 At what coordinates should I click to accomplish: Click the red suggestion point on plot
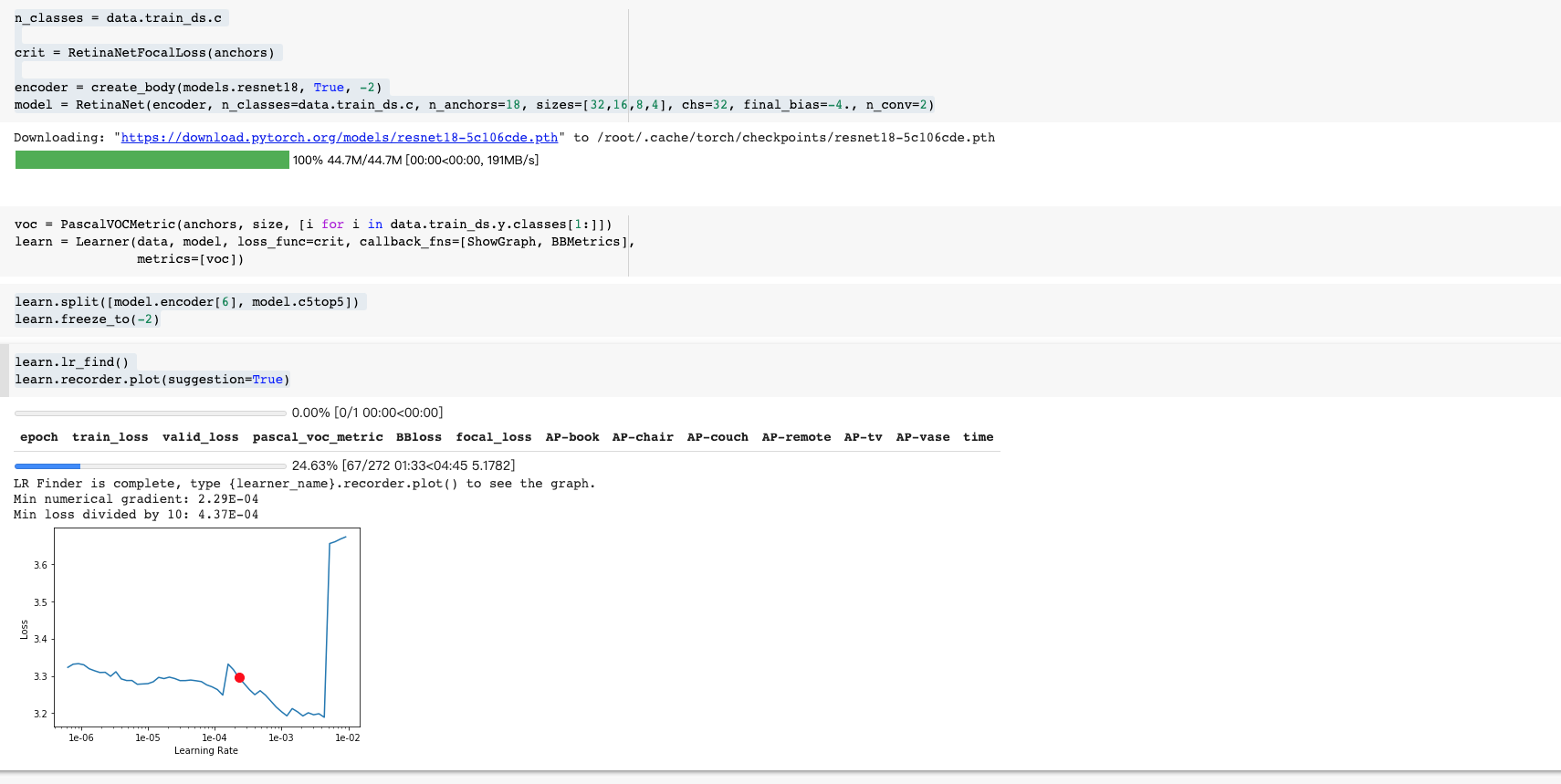[x=239, y=677]
